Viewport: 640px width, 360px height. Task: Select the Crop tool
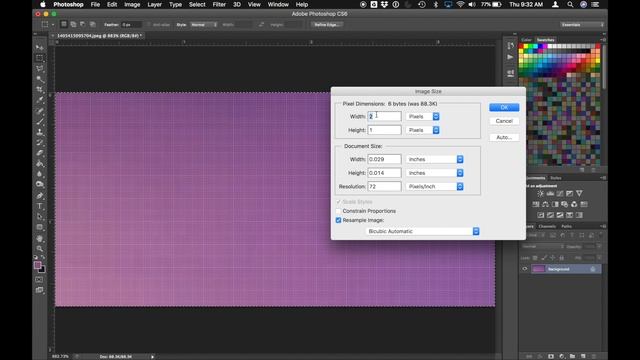click(x=40, y=90)
